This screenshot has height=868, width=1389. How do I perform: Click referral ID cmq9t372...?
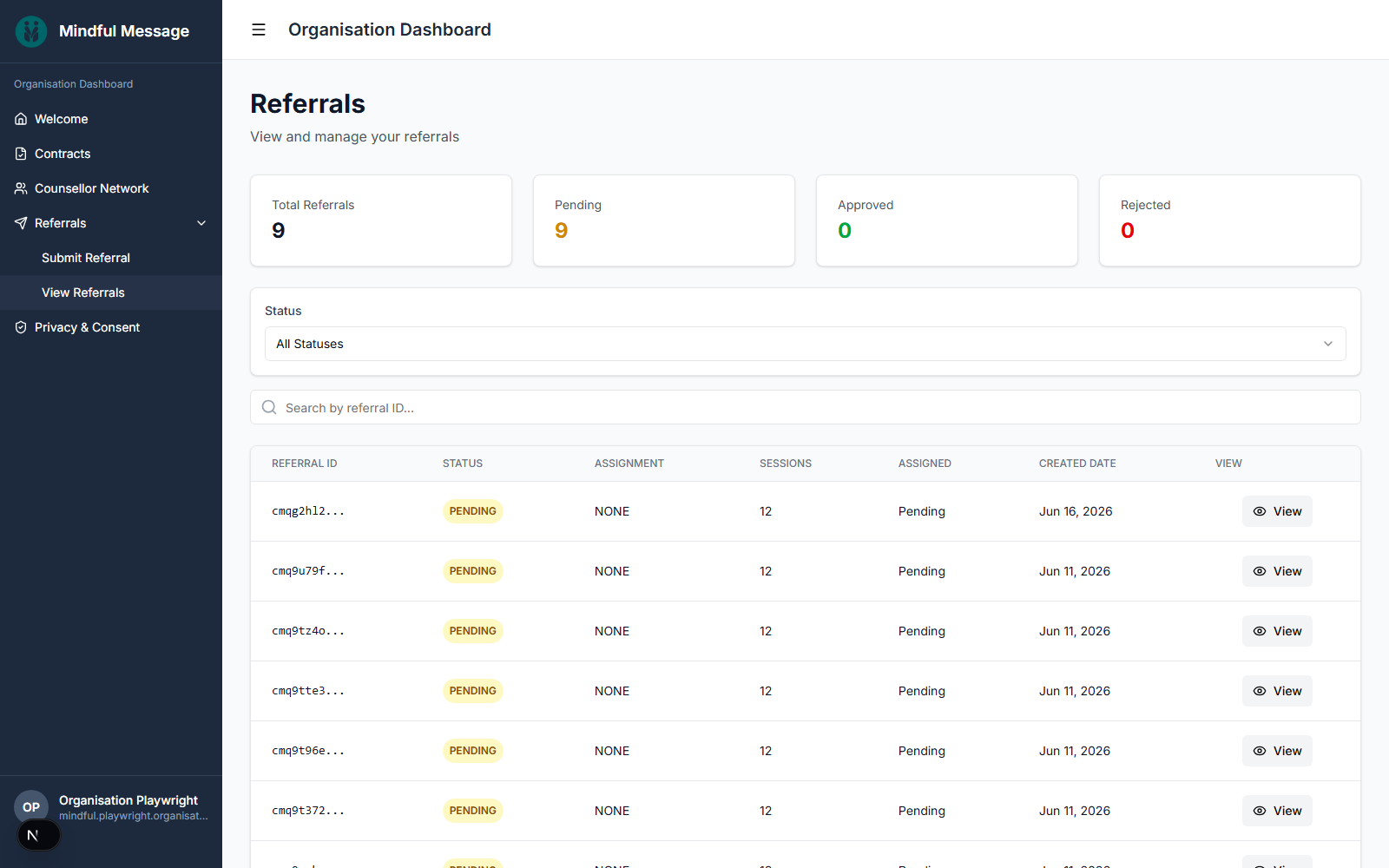308,811
